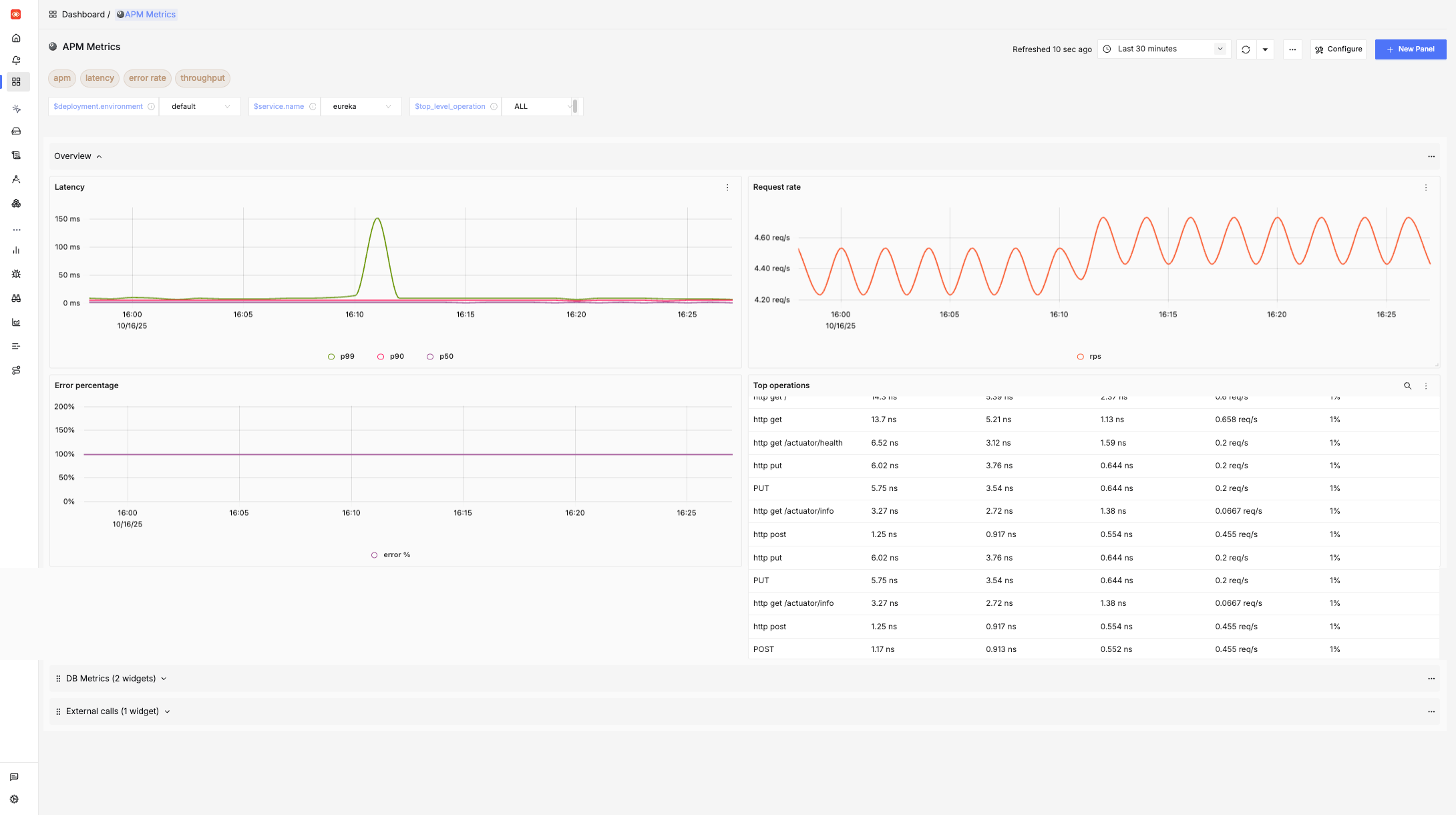
Task: Click the throughput tag chip
Action: click(202, 78)
